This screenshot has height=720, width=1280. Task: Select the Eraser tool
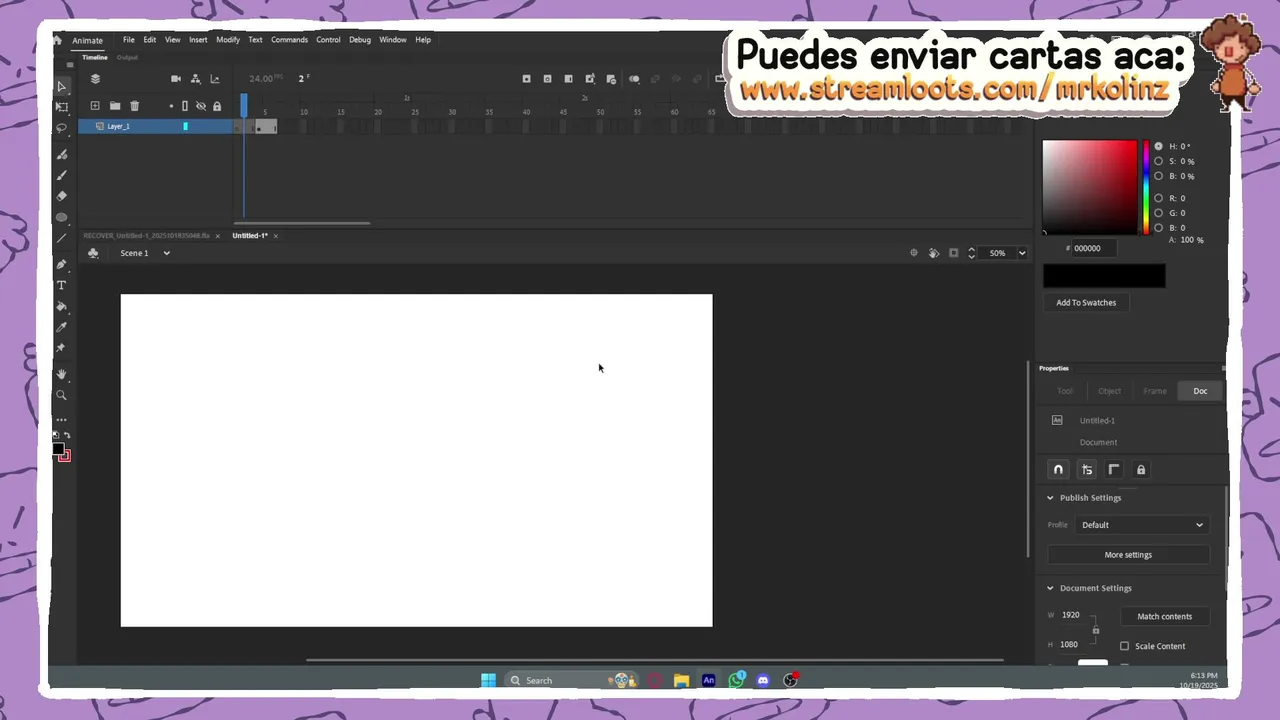pos(61,196)
